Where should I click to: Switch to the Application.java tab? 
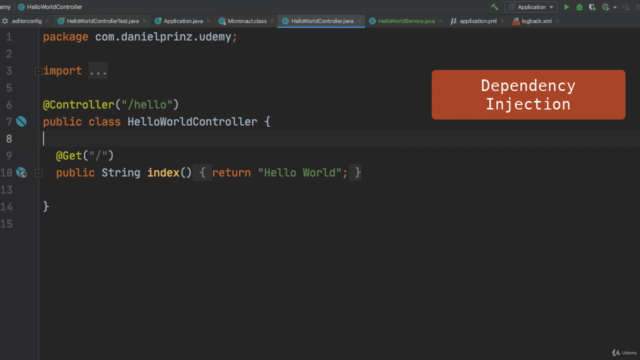(x=183, y=21)
